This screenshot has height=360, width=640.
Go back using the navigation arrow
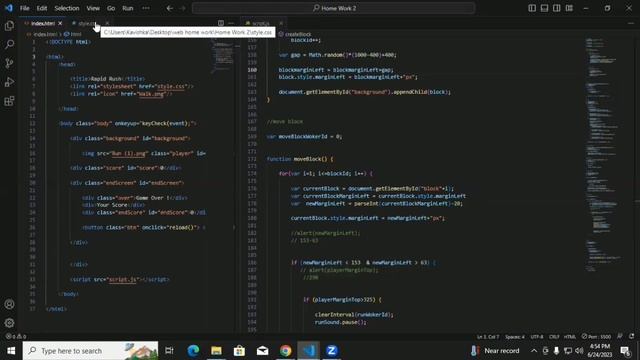coord(169,8)
